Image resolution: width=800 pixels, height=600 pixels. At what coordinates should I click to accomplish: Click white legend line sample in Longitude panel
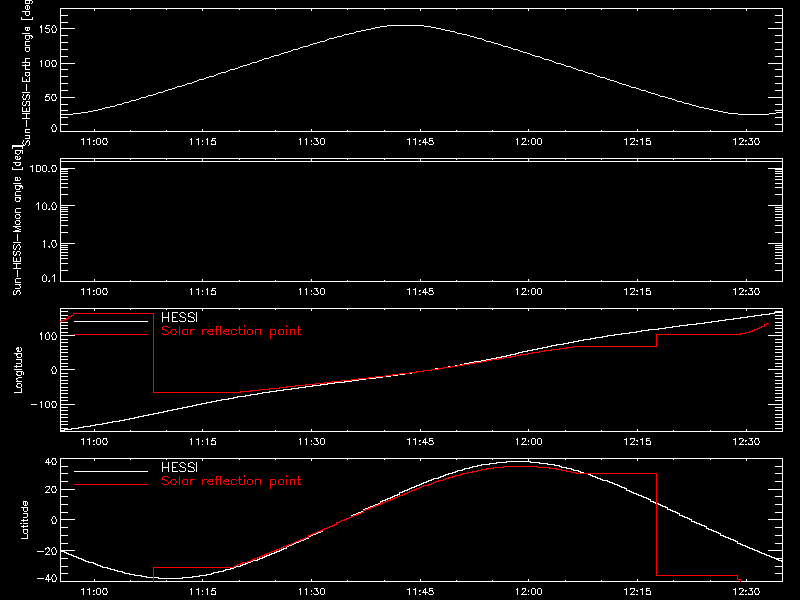(x=111, y=321)
